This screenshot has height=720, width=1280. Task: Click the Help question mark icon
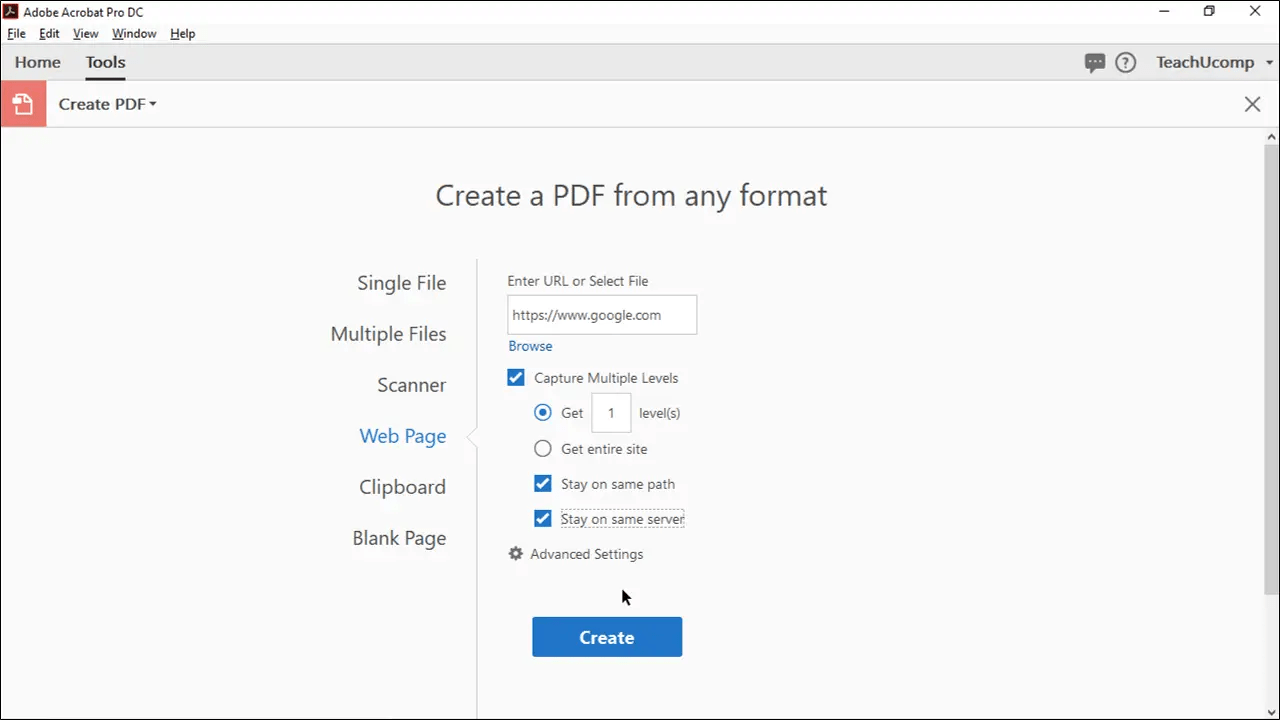pos(1125,62)
